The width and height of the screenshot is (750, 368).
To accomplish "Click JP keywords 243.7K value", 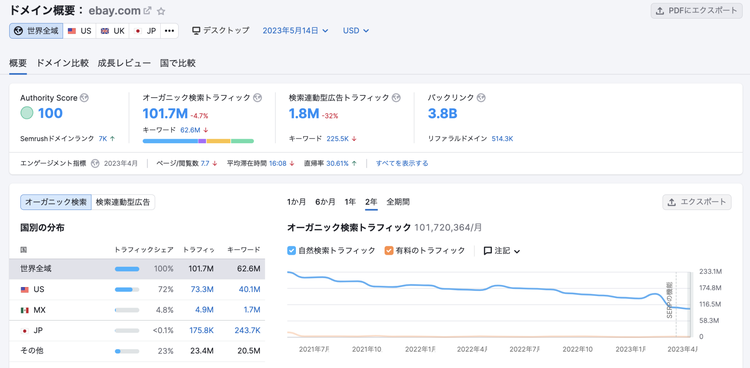I will (247, 331).
